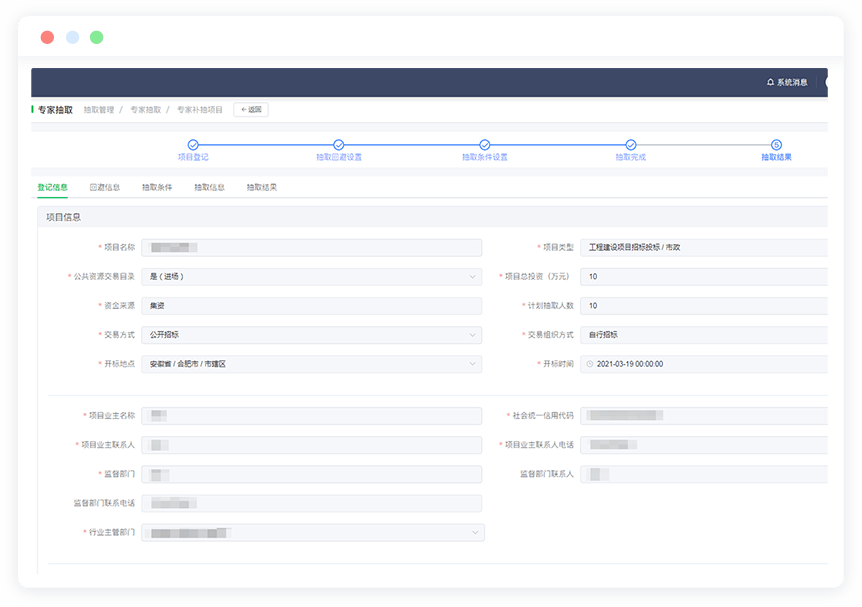Viewport: 862px width, 607px height.
Task: Click the 抽取条件设置 step checkmark icon
Action: 485,145
